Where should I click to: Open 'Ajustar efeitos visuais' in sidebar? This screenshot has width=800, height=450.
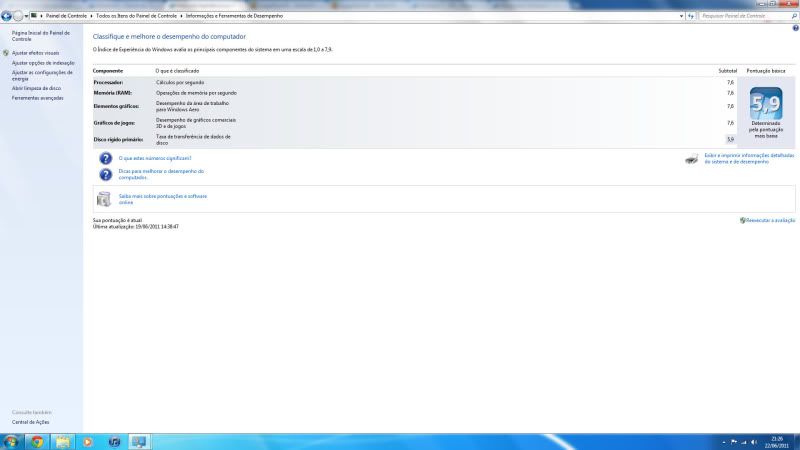(x=35, y=52)
